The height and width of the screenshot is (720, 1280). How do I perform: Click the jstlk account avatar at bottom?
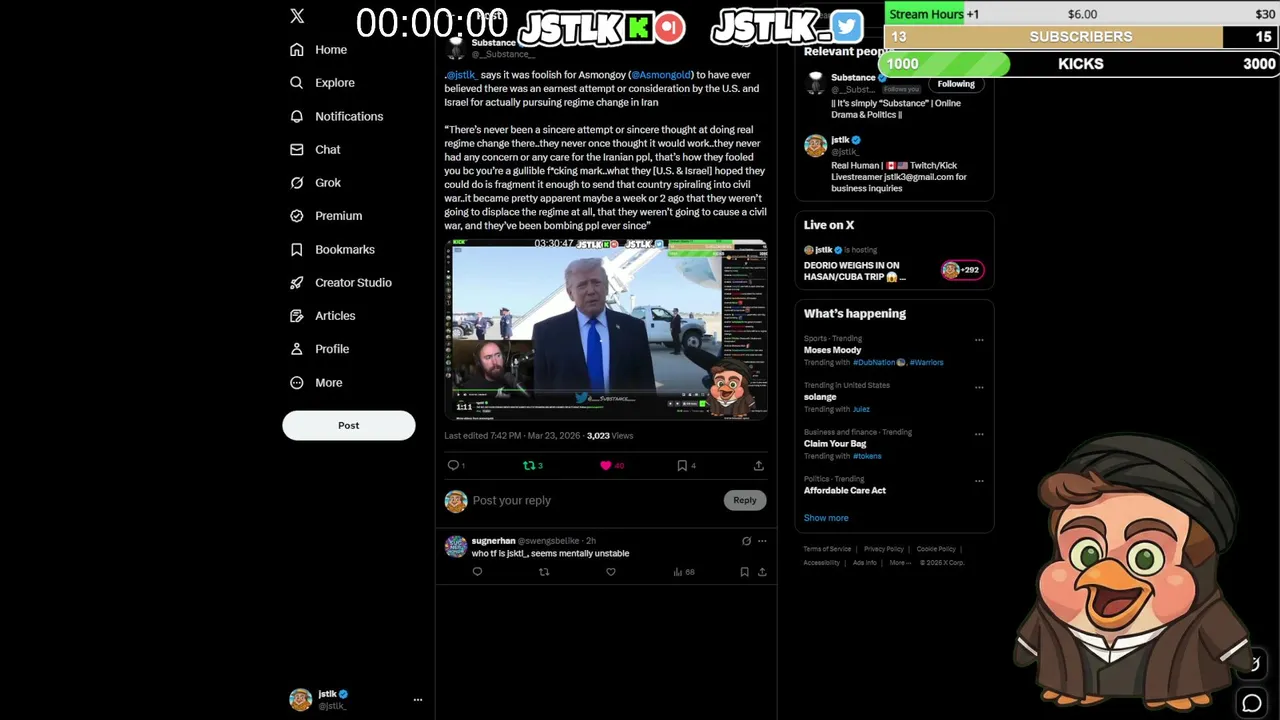tap(300, 699)
